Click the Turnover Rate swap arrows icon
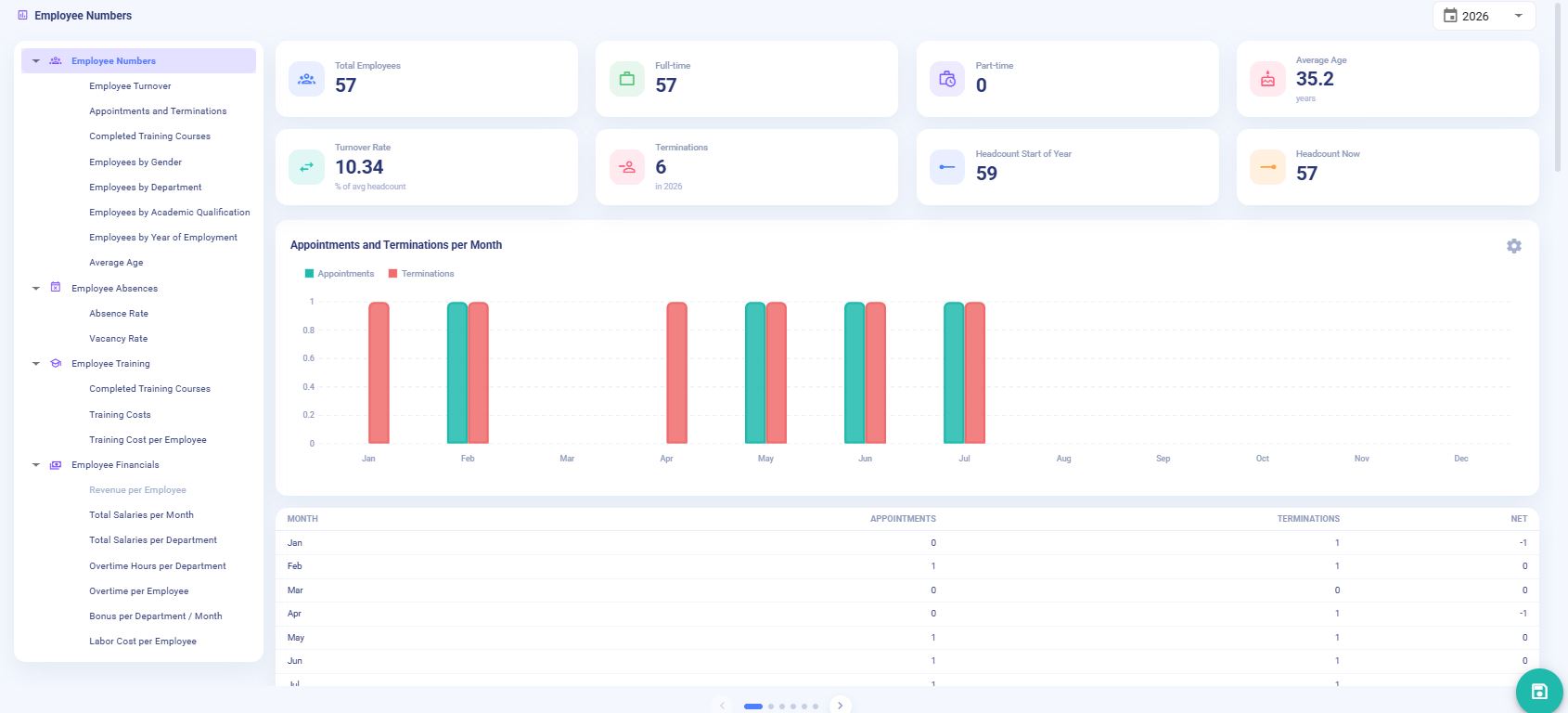The image size is (1568, 713). point(306,167)
